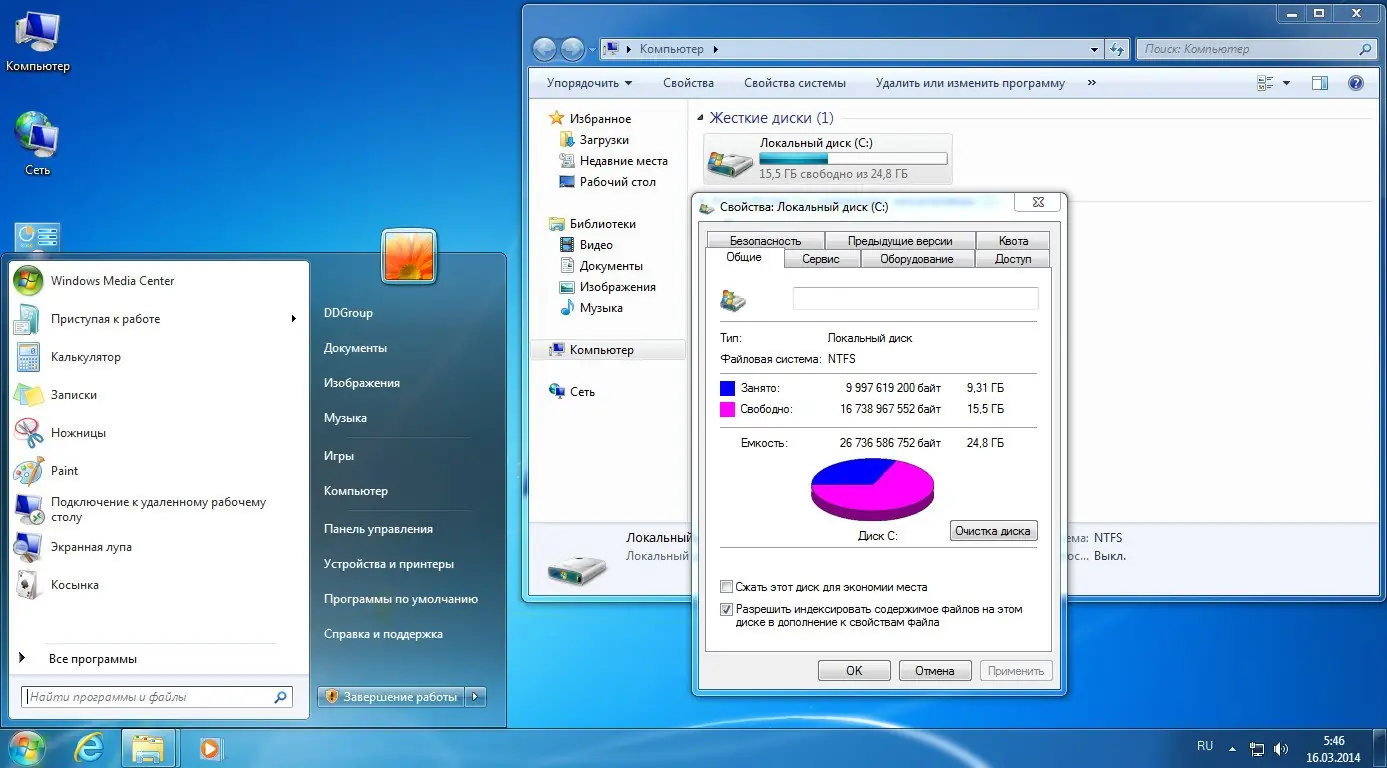The width and height of the screenshot is (1387, 768).
Task: Click the disk label text field in the properties dialog
Action: click(915, 299)
